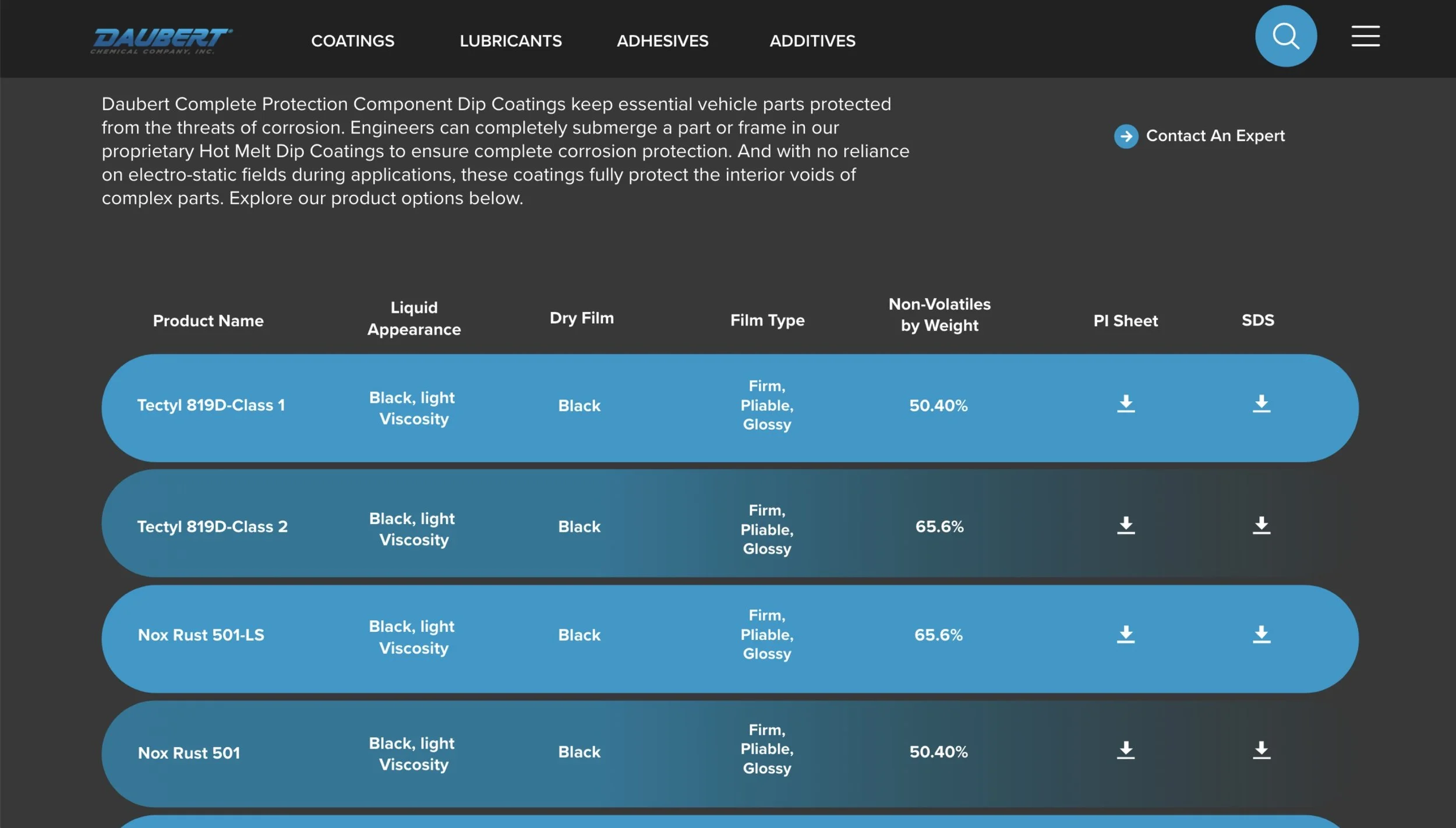
Task: Click 65.6% value in Nox Rust 501-LS row
Action: coord(938,635)
